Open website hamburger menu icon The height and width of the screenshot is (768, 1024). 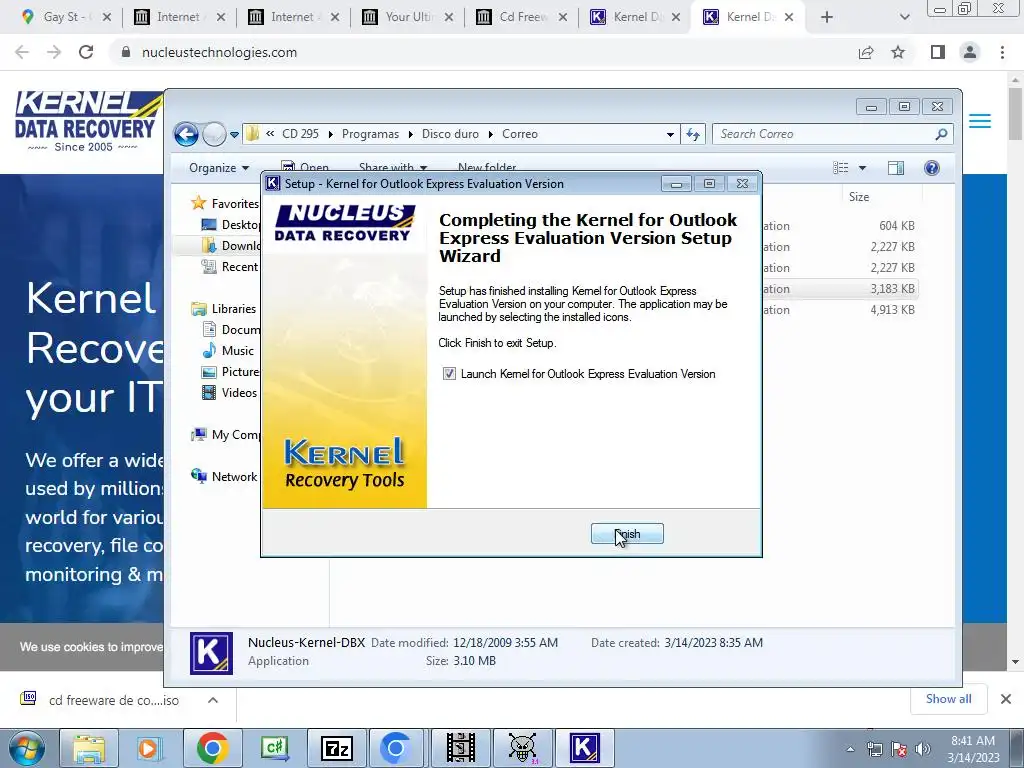(980, 121)
